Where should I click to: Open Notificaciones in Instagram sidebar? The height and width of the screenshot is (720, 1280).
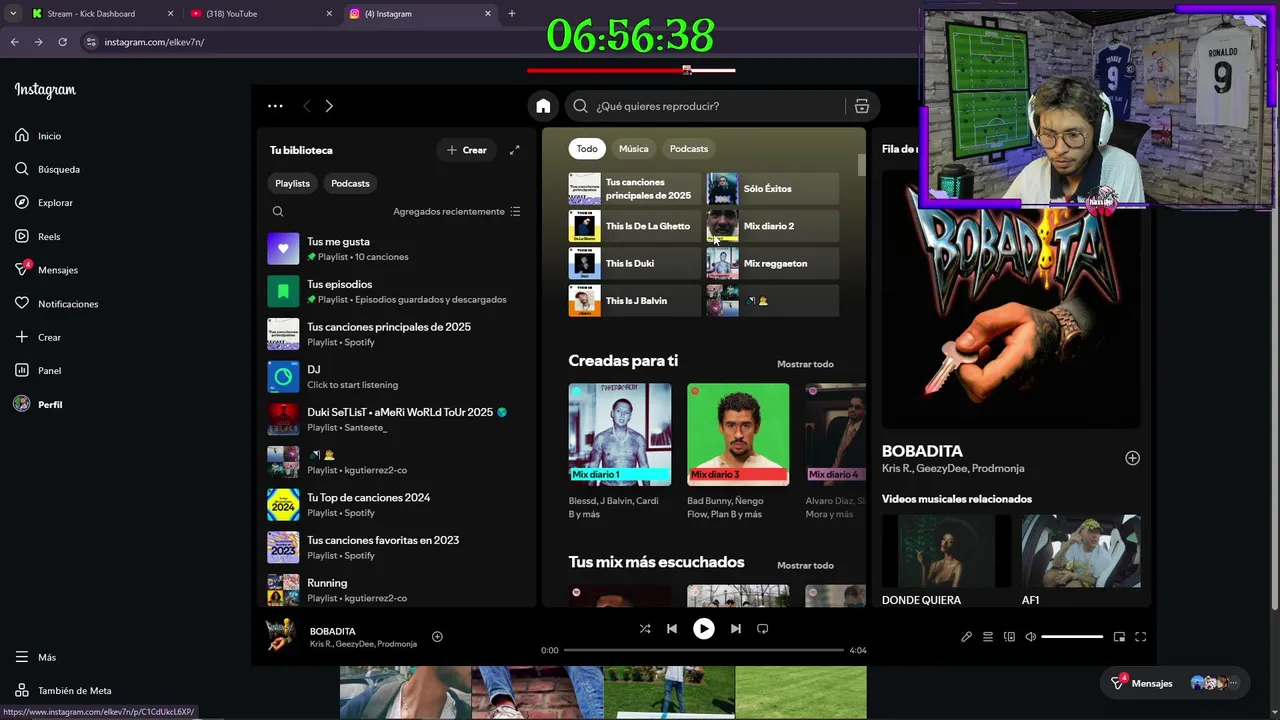coord(56,304)
